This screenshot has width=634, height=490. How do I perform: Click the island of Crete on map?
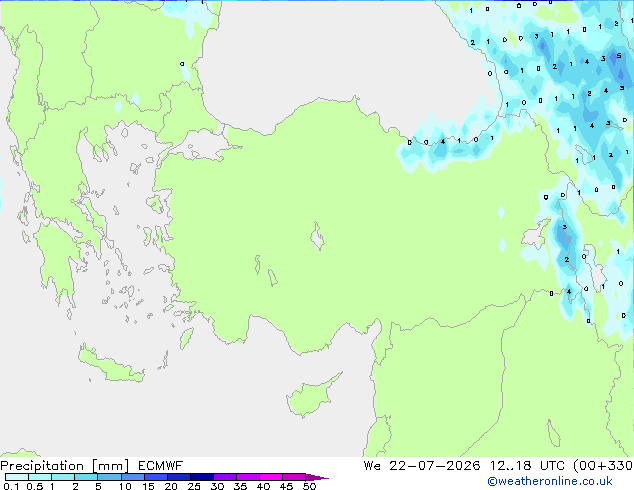pos(110,364)
